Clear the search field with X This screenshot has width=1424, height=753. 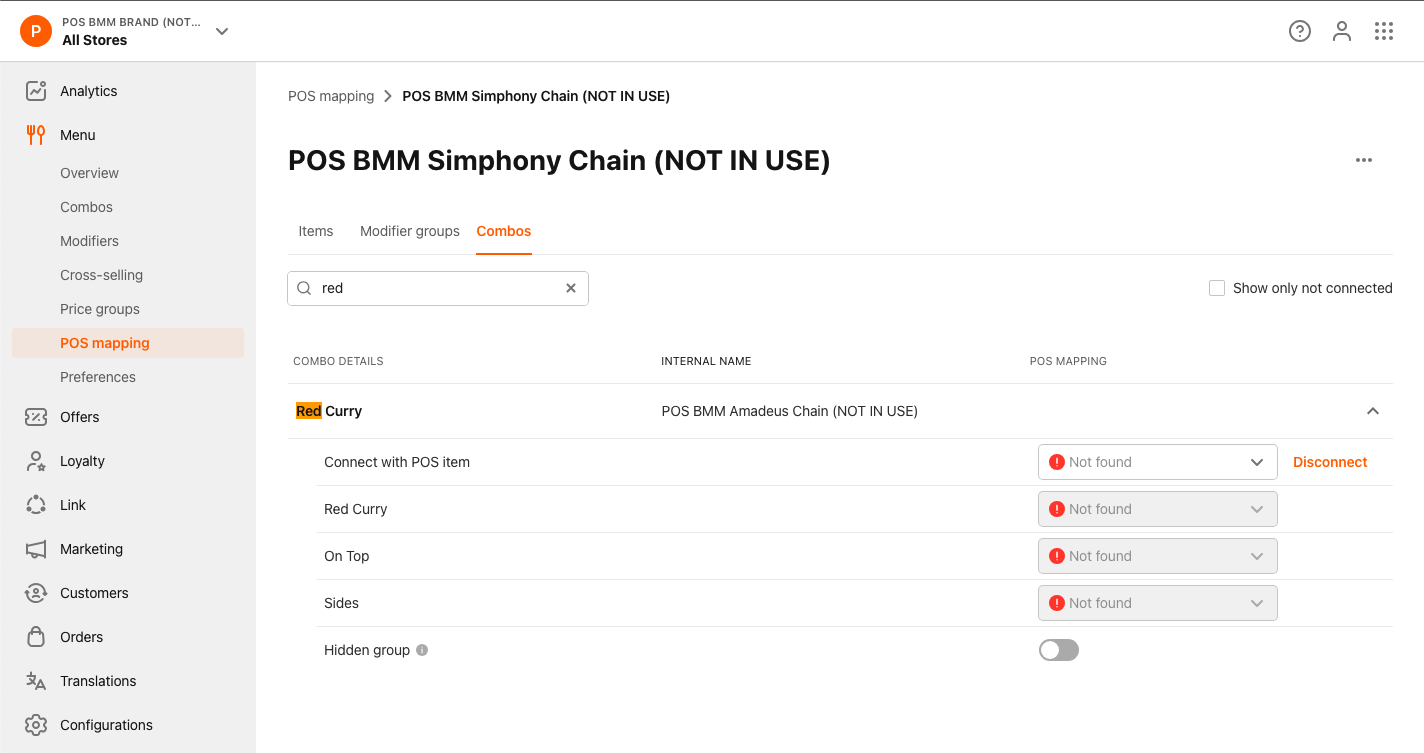[571, 288]
